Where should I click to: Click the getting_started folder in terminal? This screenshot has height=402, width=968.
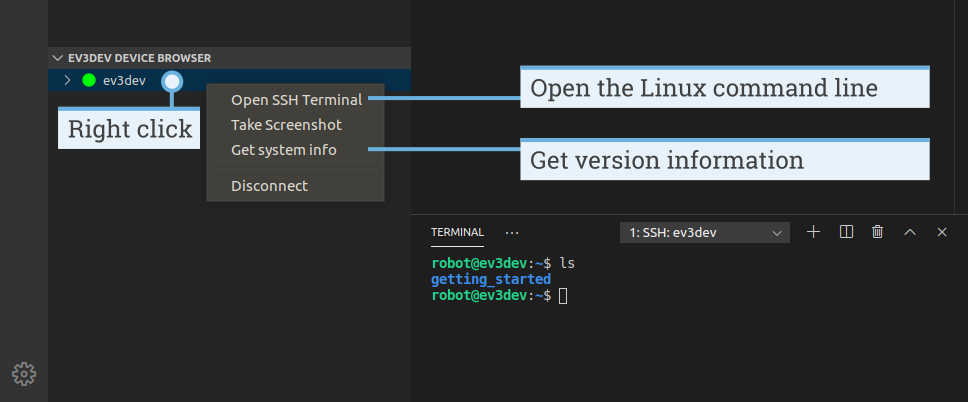coord(491,279)
